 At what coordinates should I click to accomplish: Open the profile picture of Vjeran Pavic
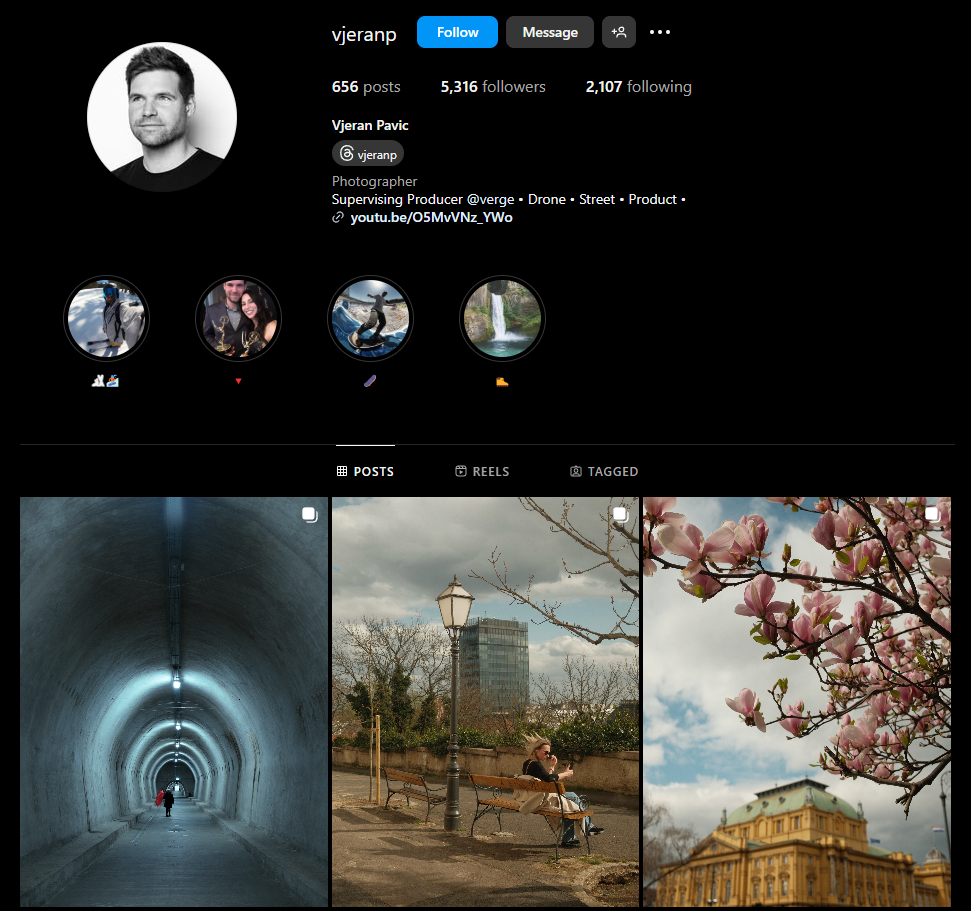tap(162, 116)
